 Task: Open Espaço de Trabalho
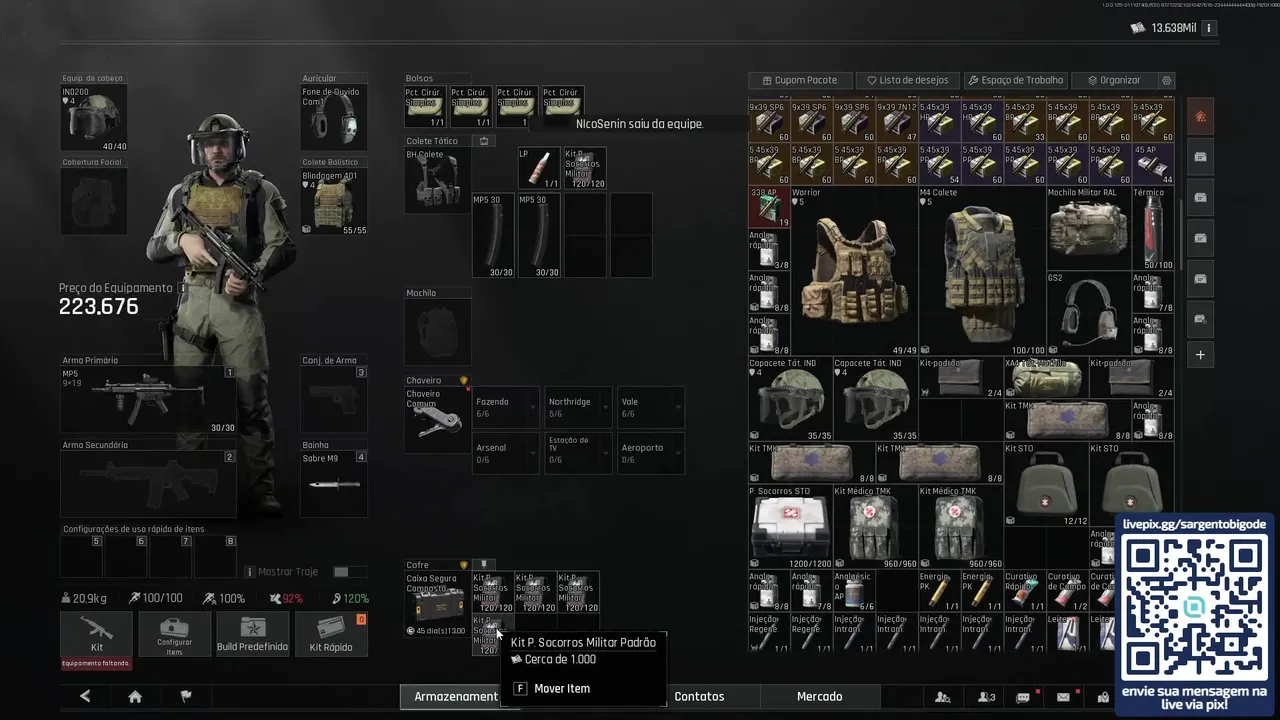tap(1015, 80)
